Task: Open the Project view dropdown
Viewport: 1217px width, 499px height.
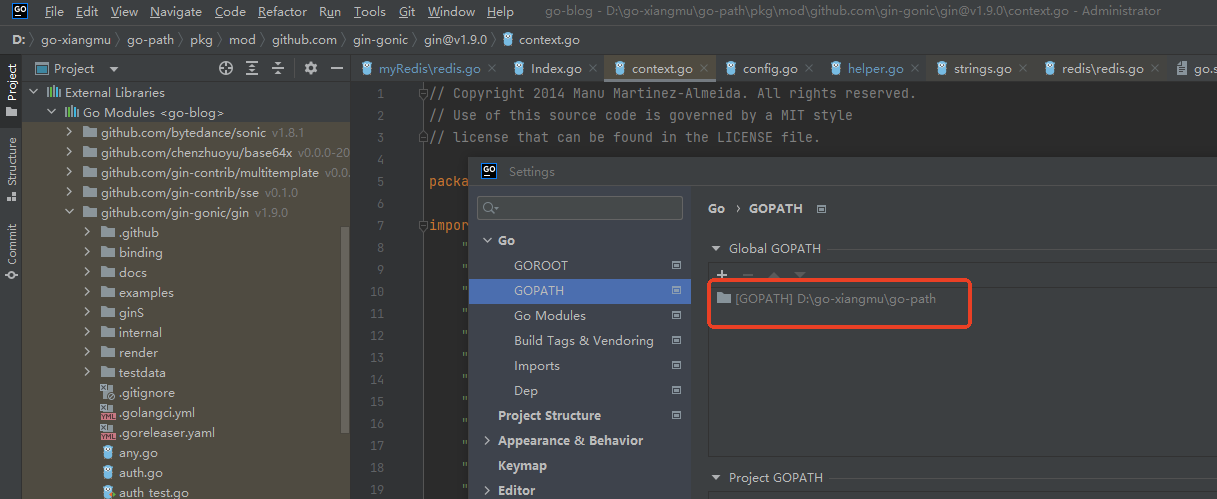Action: tap(113, 69)
